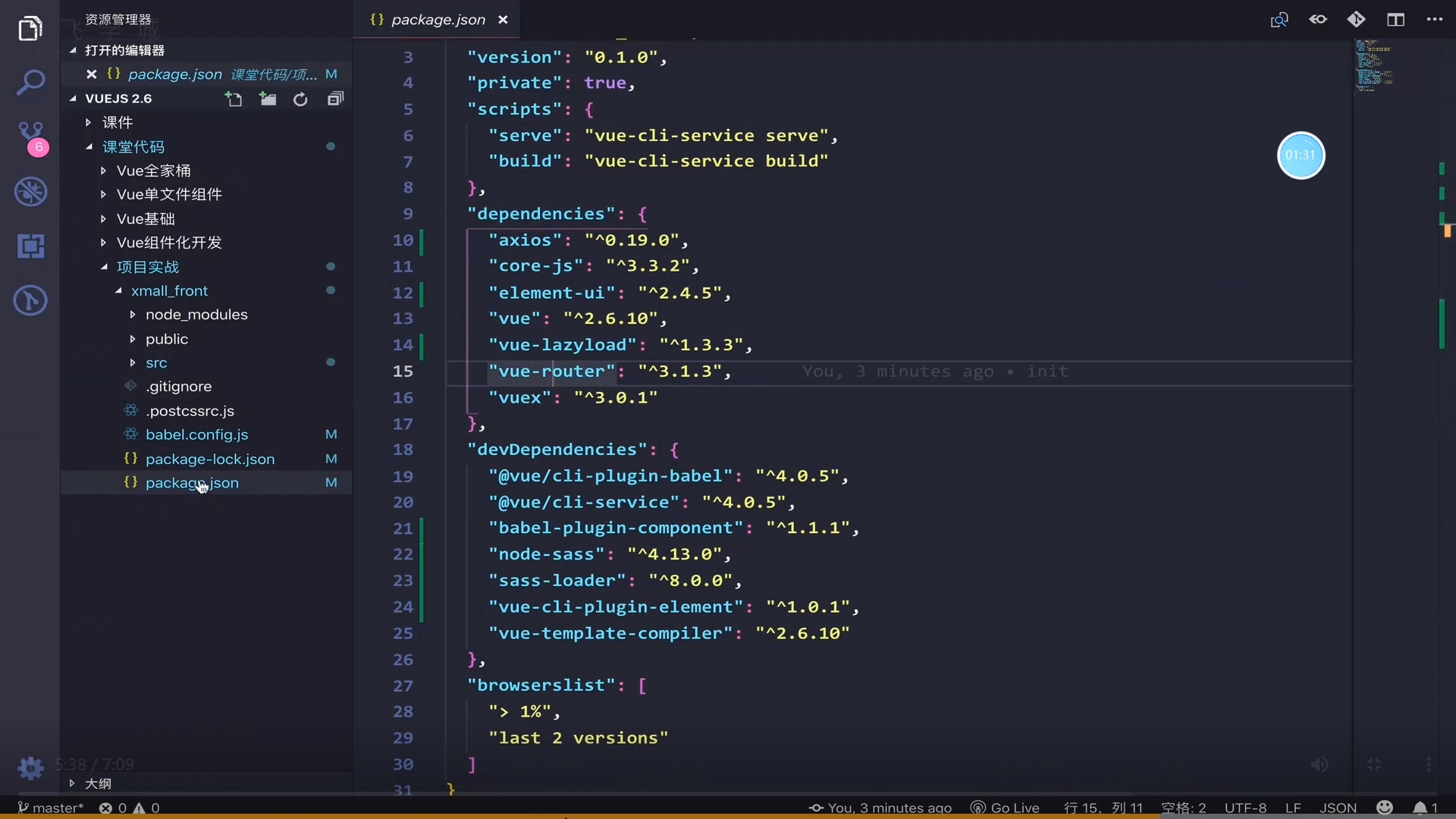Expand the node_modules folder

(x=196, y=314)
